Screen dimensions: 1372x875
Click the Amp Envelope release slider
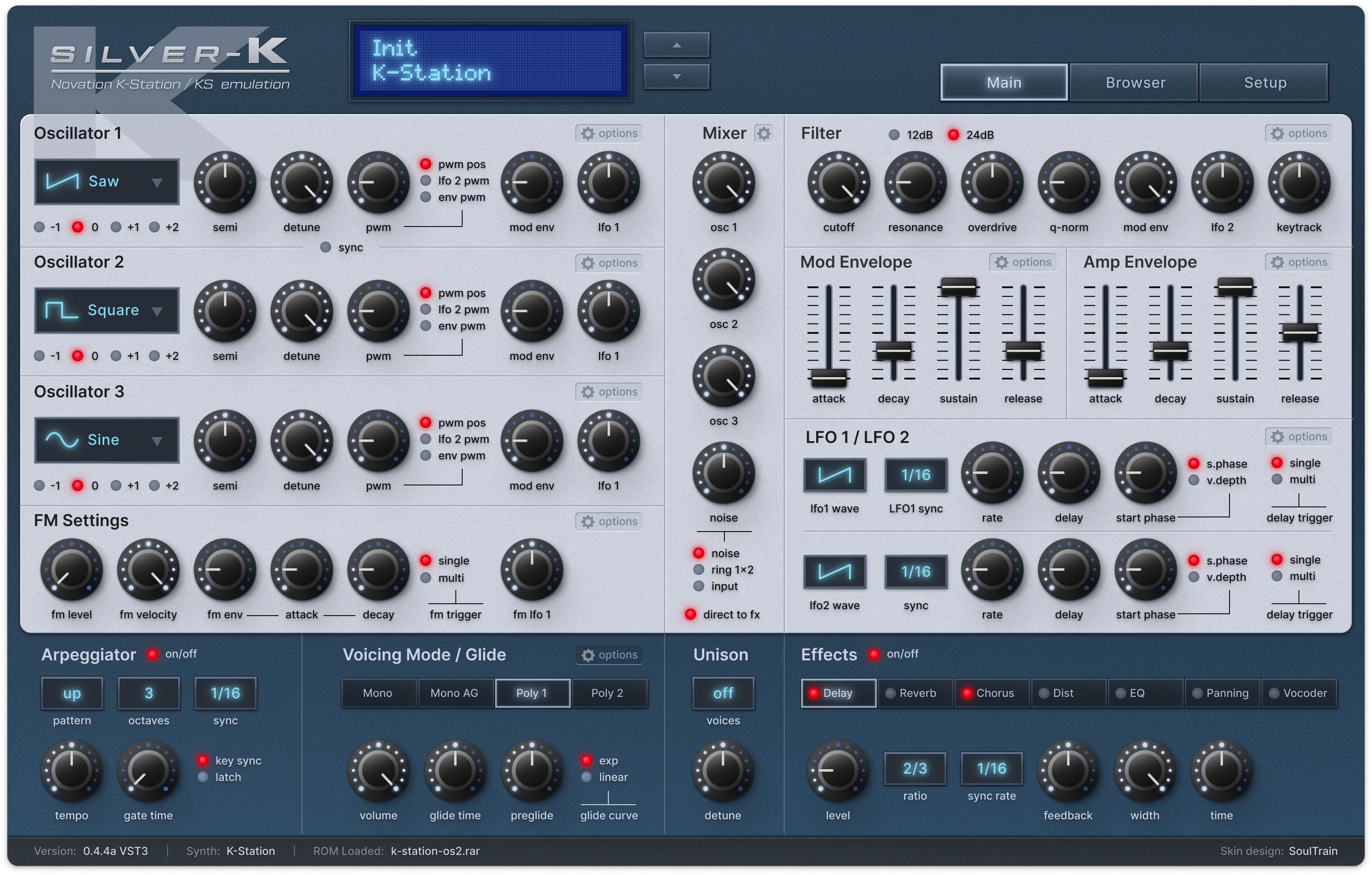[x=1300, y=332]
